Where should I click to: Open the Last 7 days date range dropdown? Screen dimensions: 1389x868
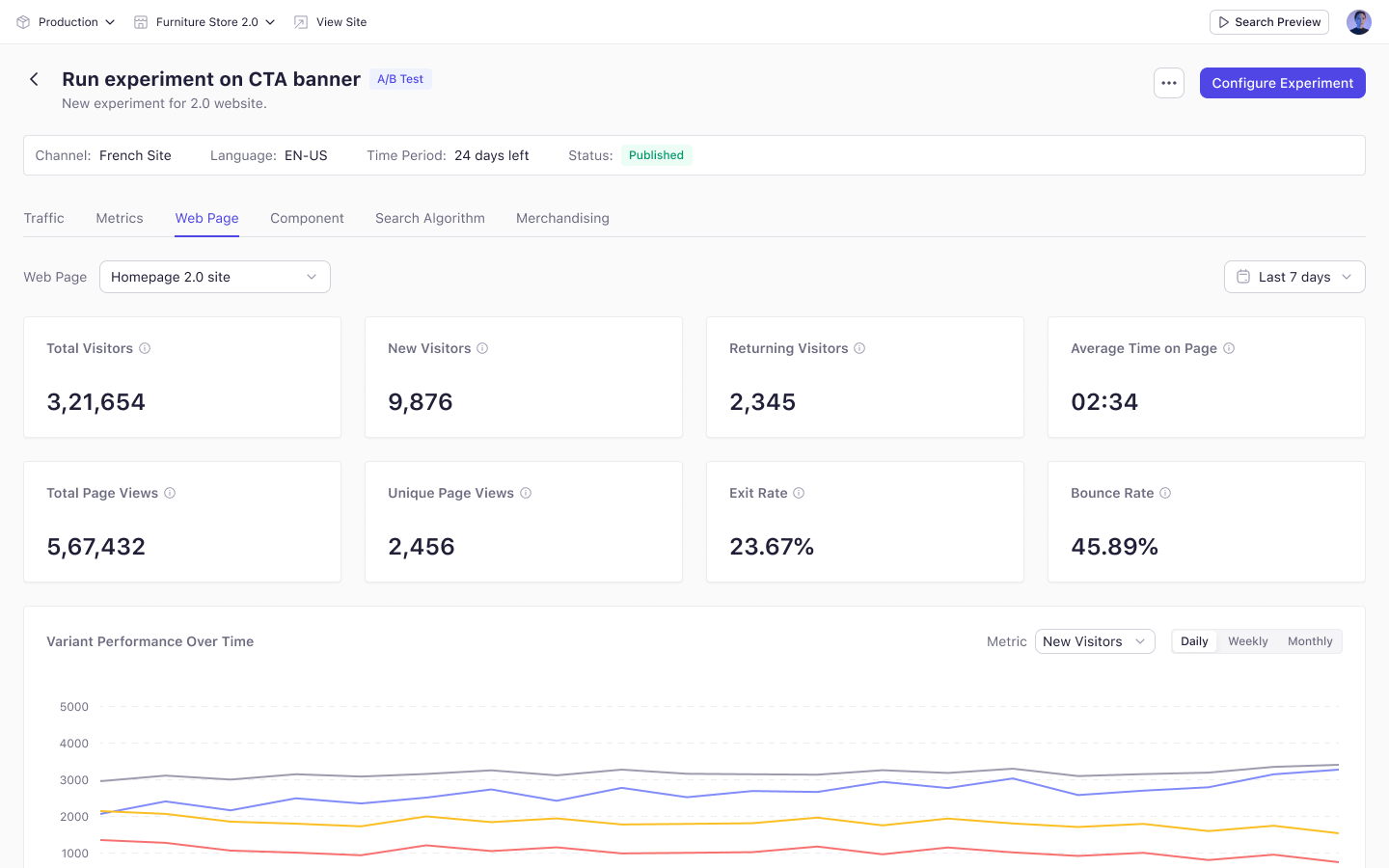coord(1294,277)
